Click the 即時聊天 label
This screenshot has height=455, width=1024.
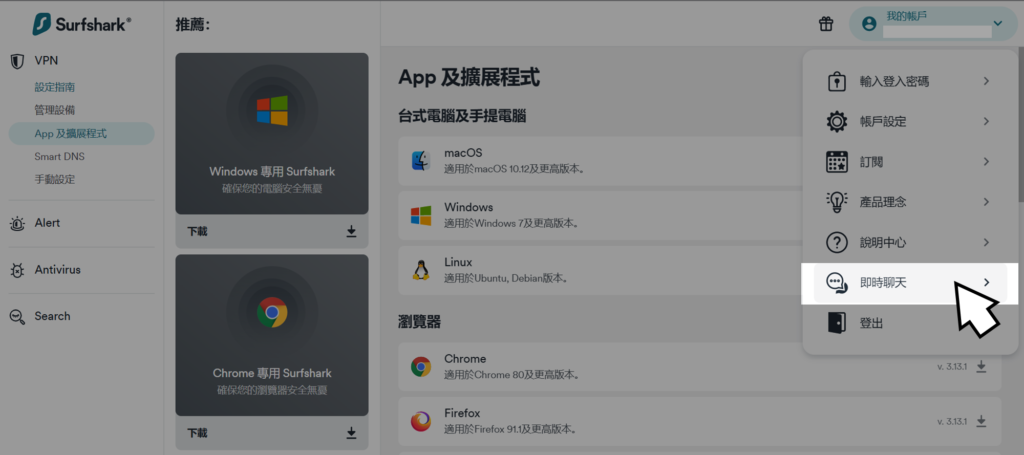click(883, 283)
